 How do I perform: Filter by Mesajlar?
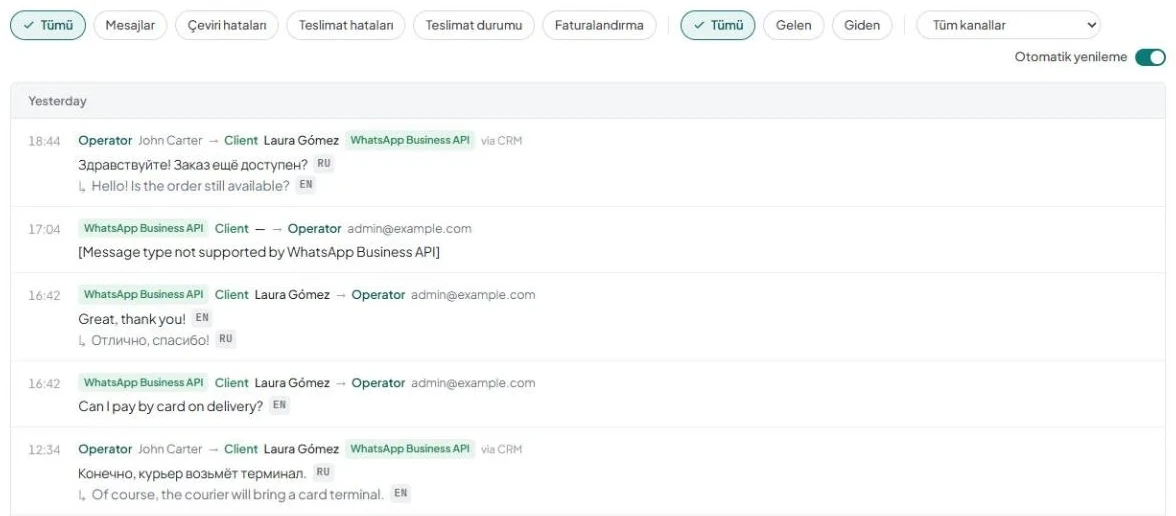click(x=130, y=26)
